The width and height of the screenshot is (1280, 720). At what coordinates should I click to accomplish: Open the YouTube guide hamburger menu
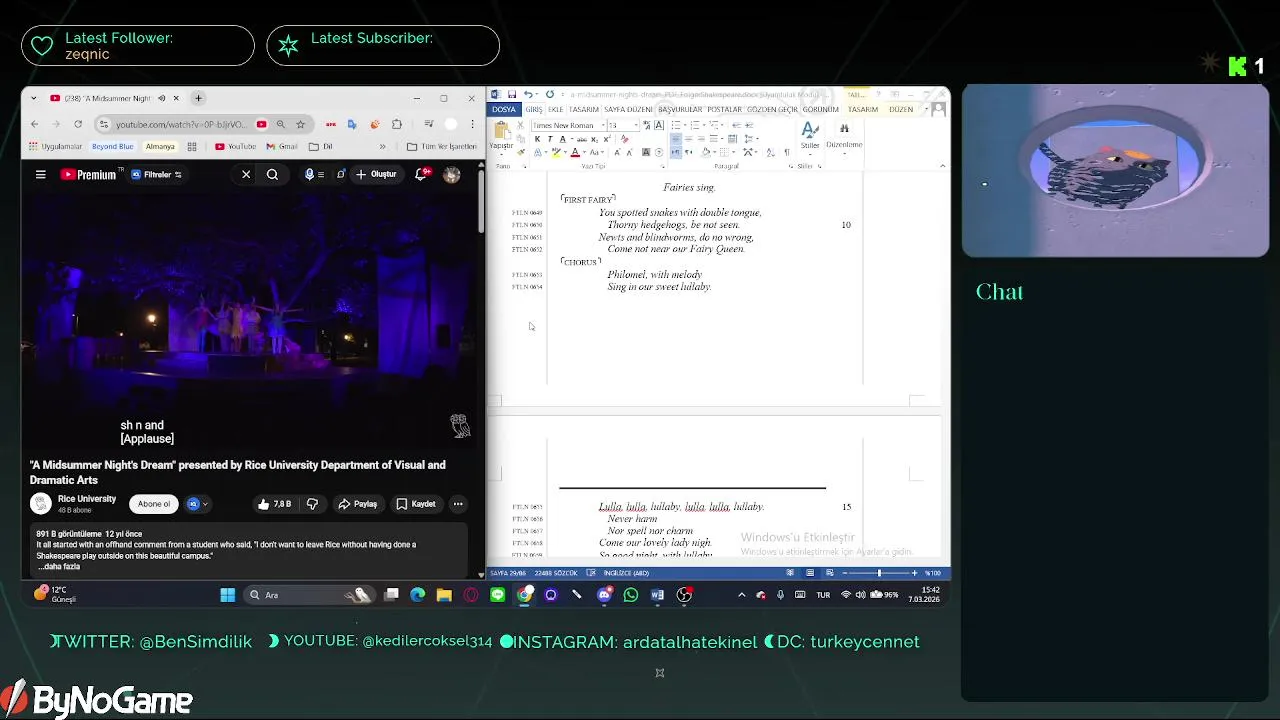tap(41, 174)
